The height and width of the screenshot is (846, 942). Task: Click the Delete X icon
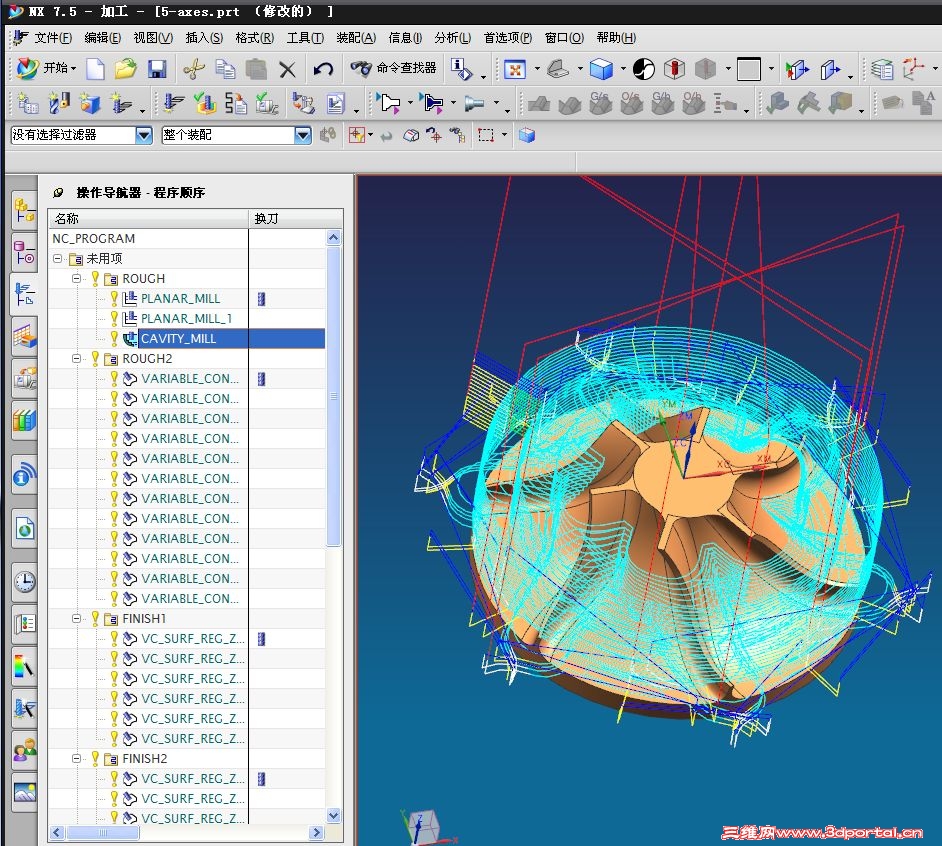287,70
